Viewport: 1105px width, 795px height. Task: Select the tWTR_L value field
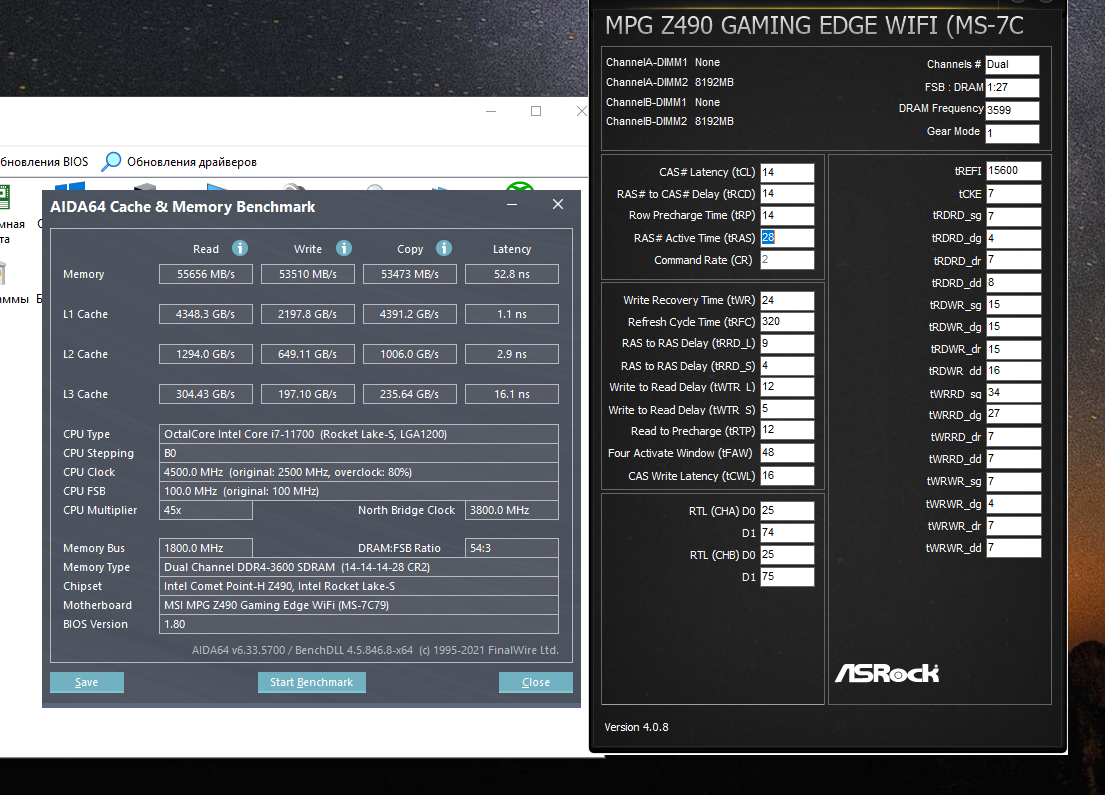coord(787,388)
